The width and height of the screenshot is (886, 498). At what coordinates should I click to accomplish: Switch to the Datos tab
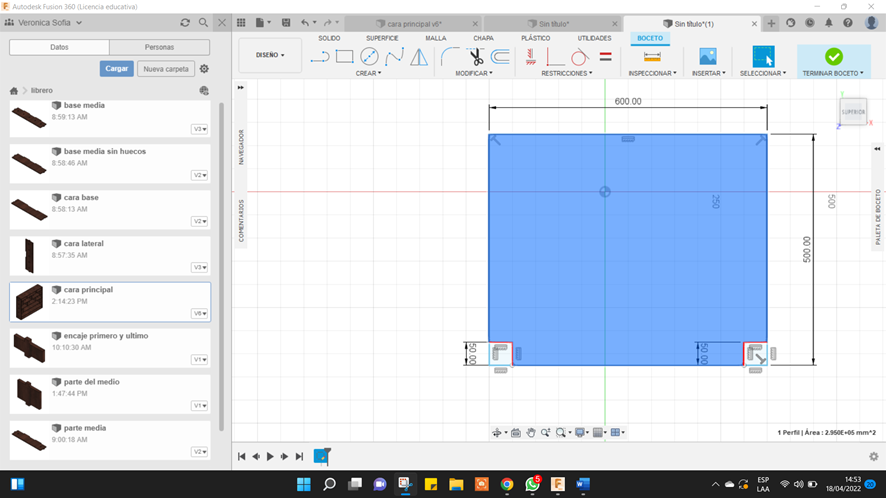(x=59, y=47)
